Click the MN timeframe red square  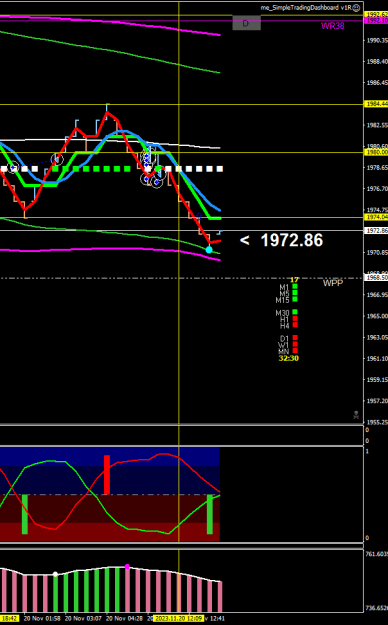click(x=295, y=350)
